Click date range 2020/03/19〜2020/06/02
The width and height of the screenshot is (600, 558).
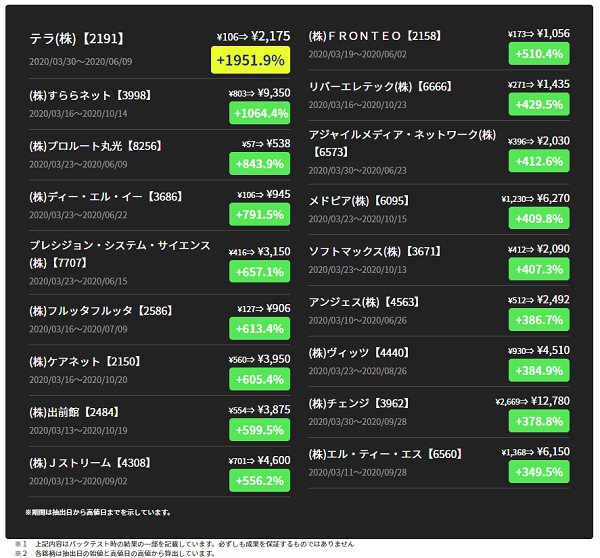click(358, 54)
